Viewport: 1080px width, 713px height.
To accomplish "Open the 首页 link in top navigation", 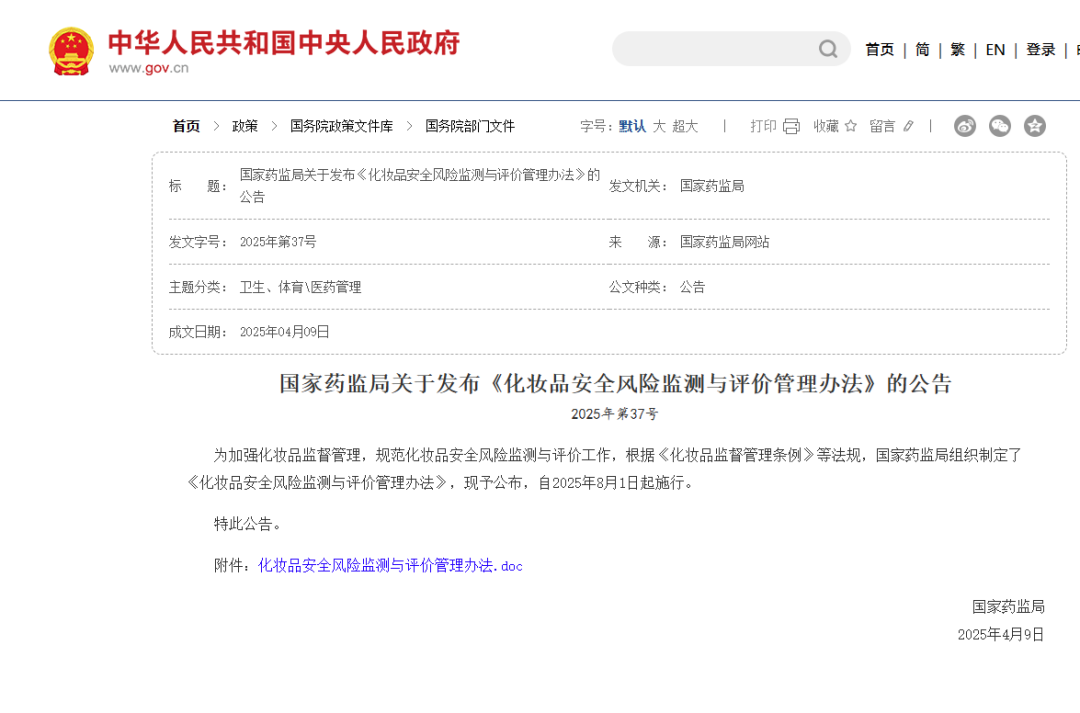I will [x=880, y=50].
